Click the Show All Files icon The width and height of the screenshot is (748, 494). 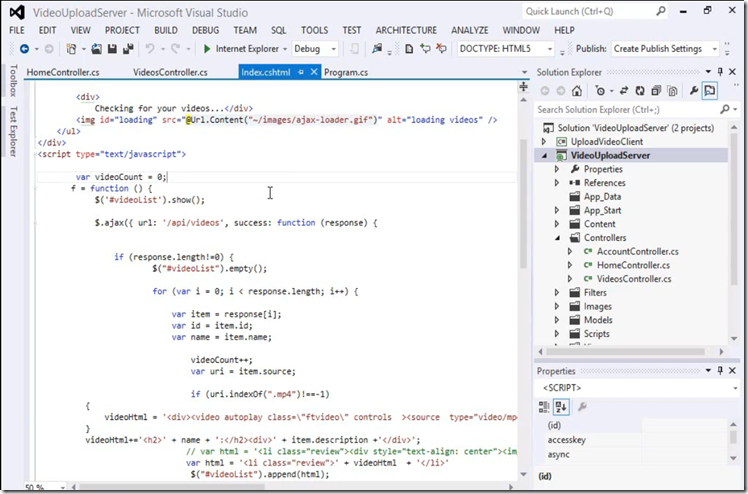[672, 91]
